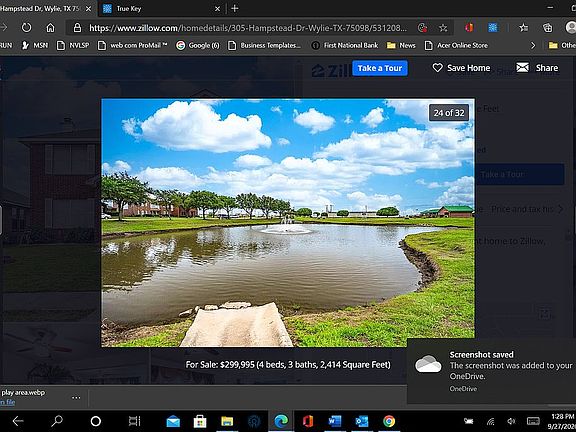
Task: Click the browser refresh icon
Action: [26, 28]
